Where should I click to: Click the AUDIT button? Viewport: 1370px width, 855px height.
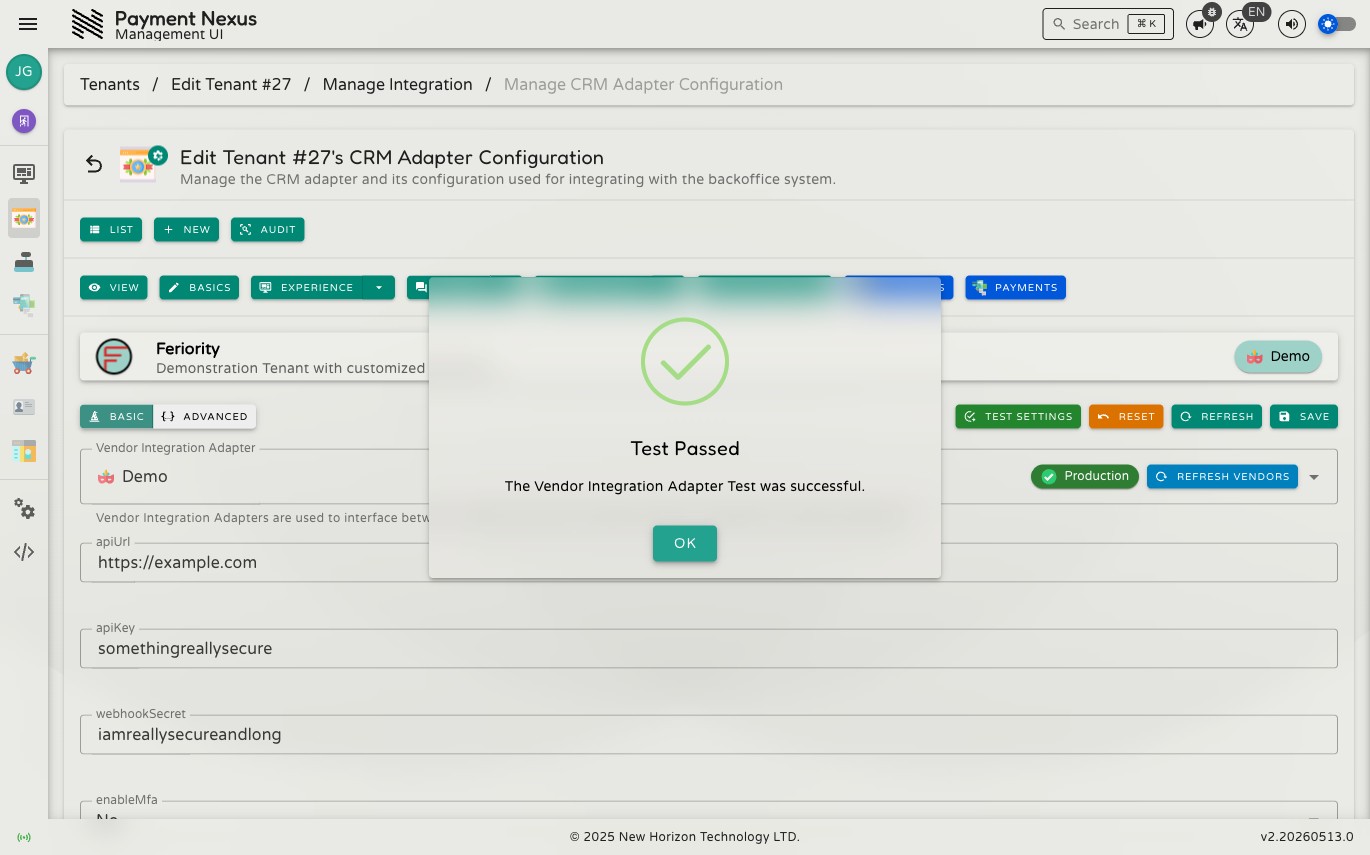[x=267, y=229]
